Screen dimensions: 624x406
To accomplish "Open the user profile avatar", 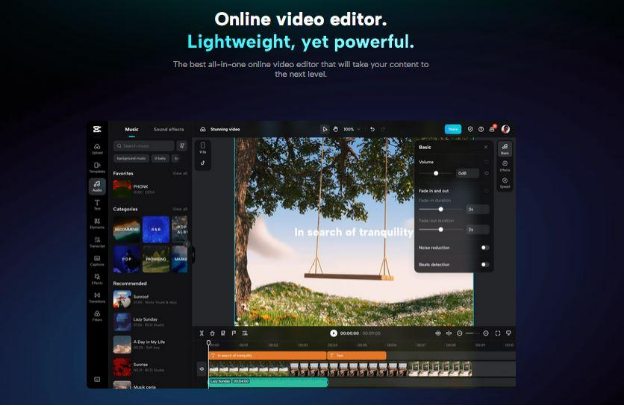I will click(505, 129).
